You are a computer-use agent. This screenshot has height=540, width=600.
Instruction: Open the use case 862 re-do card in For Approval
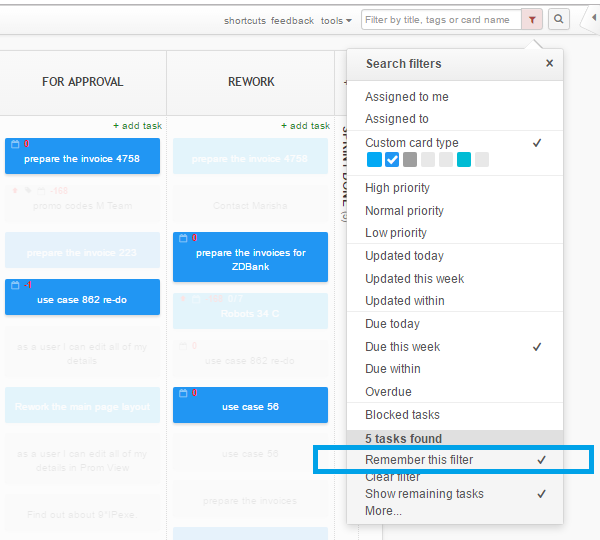point(82,297)
